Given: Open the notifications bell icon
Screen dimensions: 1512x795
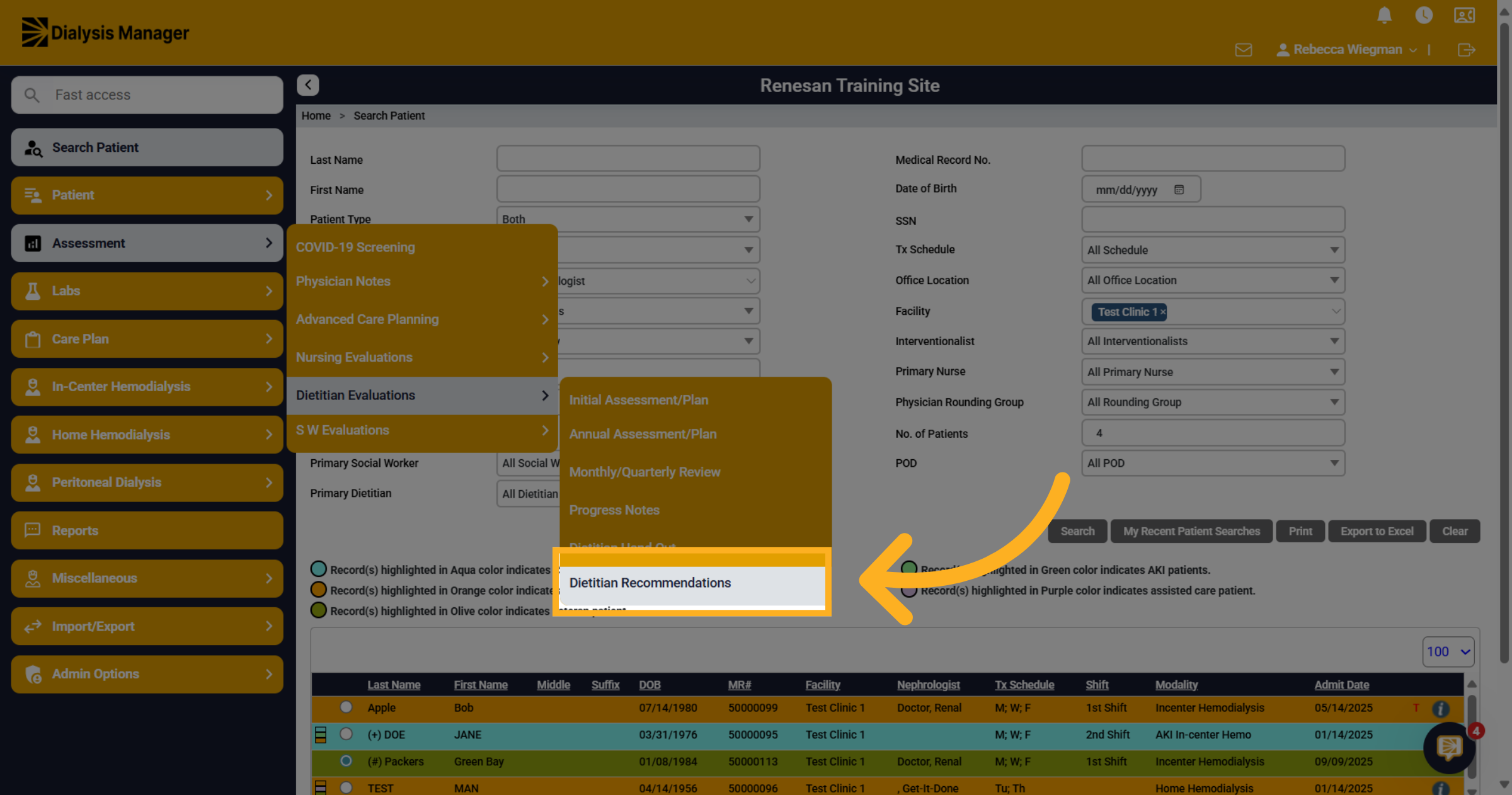Looking at the screenshot, I should point(1384,14).
